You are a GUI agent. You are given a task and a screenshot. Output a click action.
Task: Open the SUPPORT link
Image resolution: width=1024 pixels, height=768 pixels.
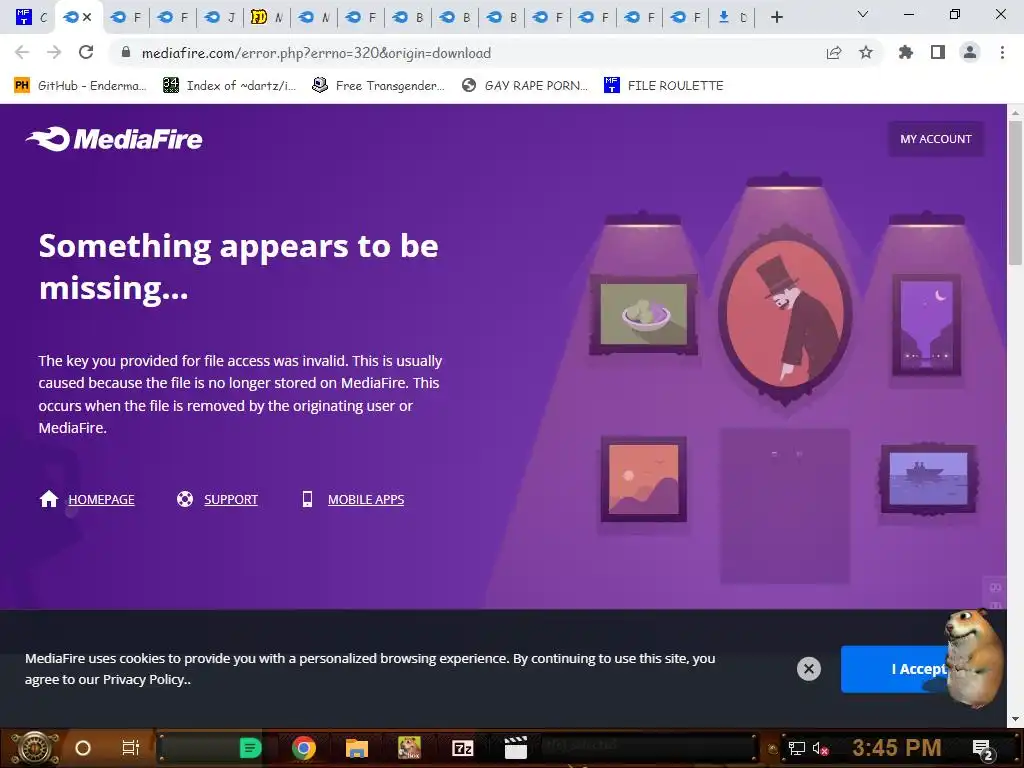[231, 500]
